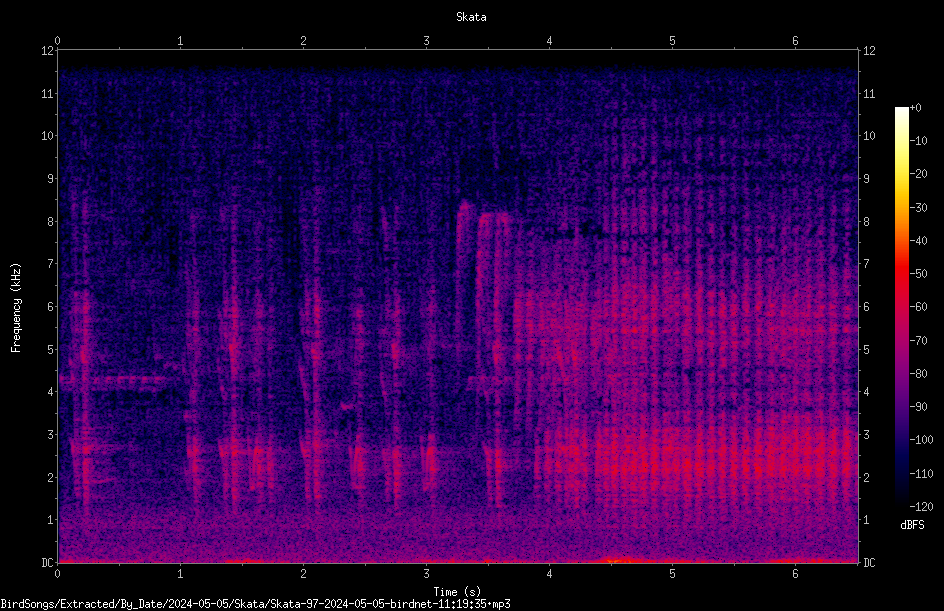Image resolution: width=944 pixels, height=611 pixels.
Task: Click the 5 second mark on the top time axis
Action: point(672,41)
